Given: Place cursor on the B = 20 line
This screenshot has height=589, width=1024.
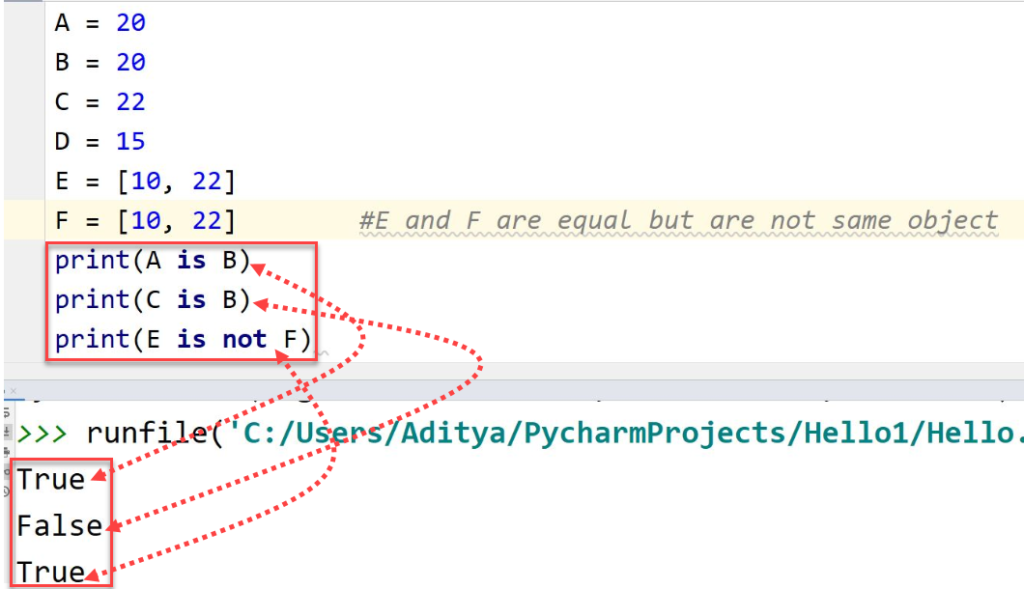Looking at the screenshot, I should point(100,63).
